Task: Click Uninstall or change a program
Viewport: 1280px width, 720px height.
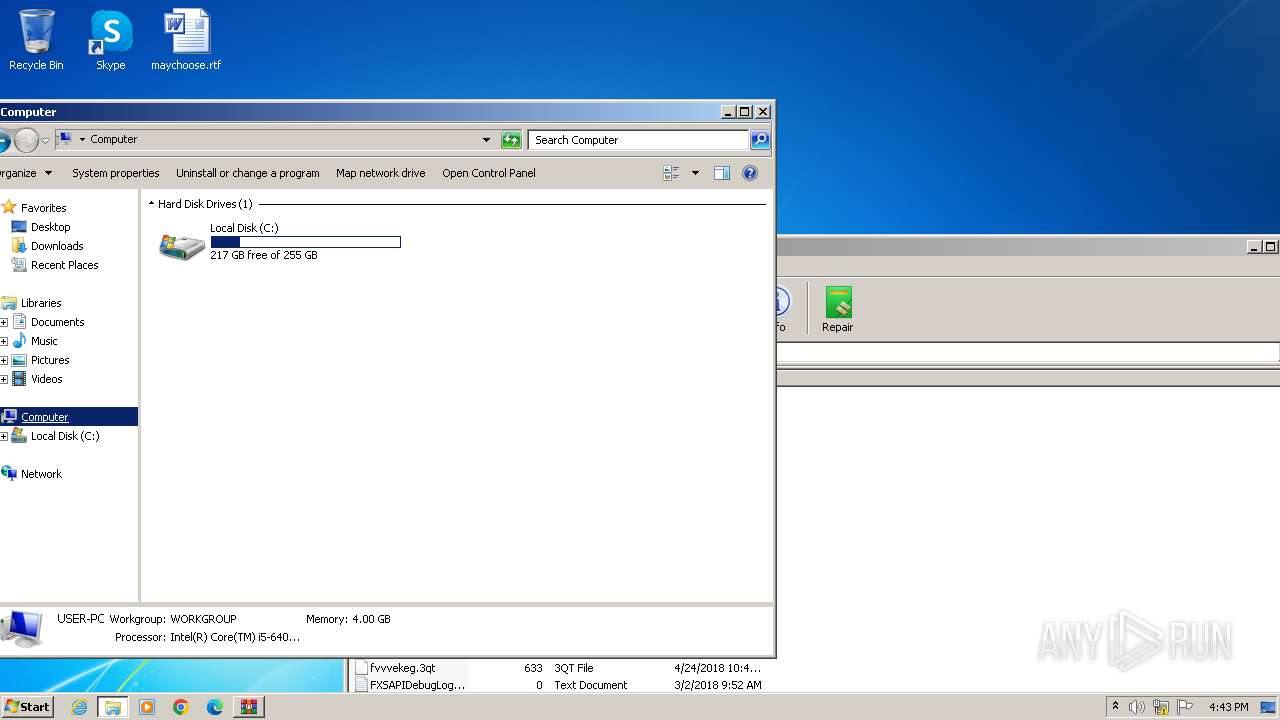Action: tap(248, 173)
